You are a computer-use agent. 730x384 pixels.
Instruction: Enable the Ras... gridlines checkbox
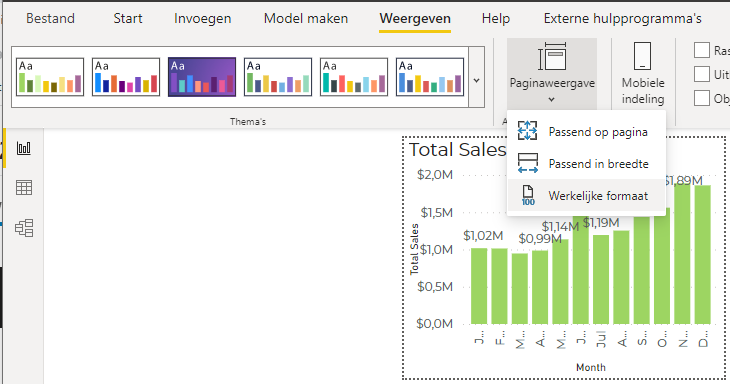click(x=702, y=50)
